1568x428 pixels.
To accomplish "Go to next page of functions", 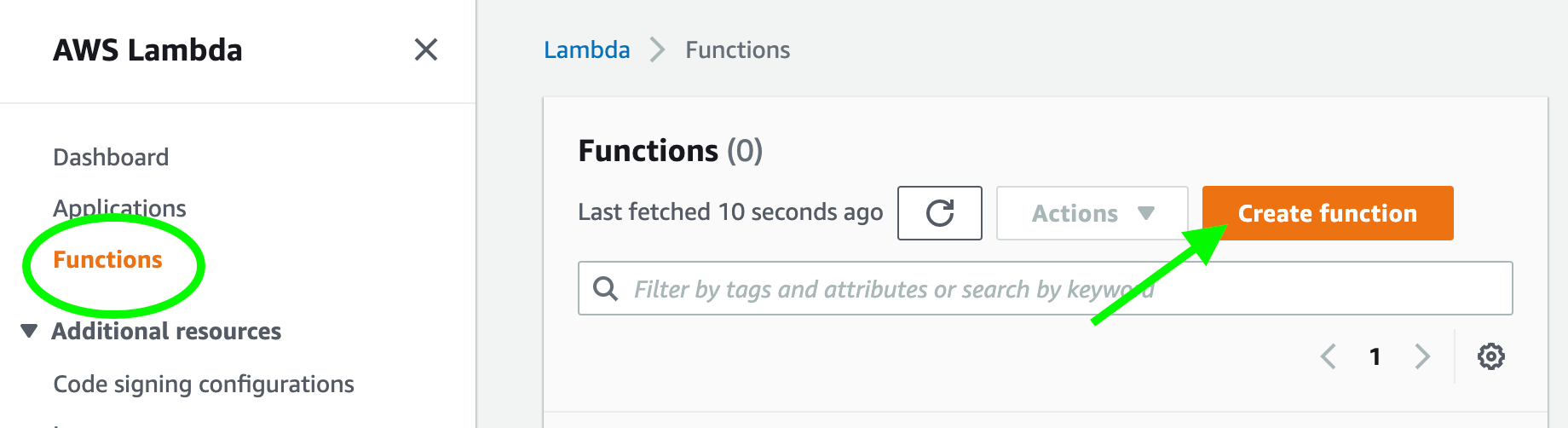I will (x=1421, y=356).
